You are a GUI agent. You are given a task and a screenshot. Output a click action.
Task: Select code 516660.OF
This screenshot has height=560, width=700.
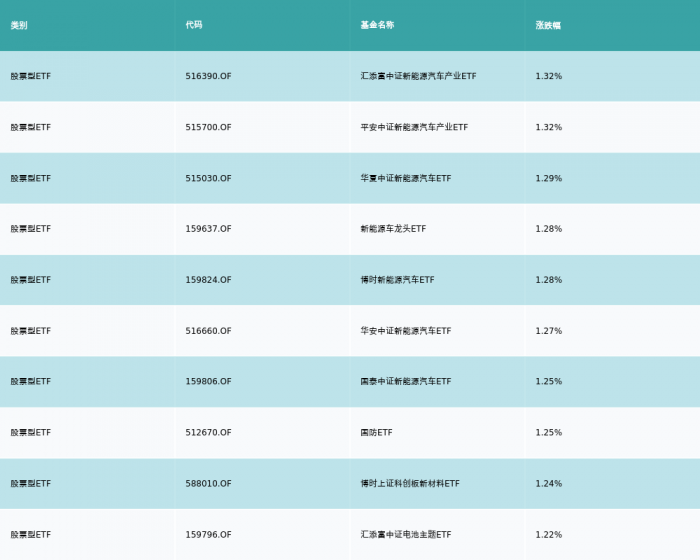point(208,331)
